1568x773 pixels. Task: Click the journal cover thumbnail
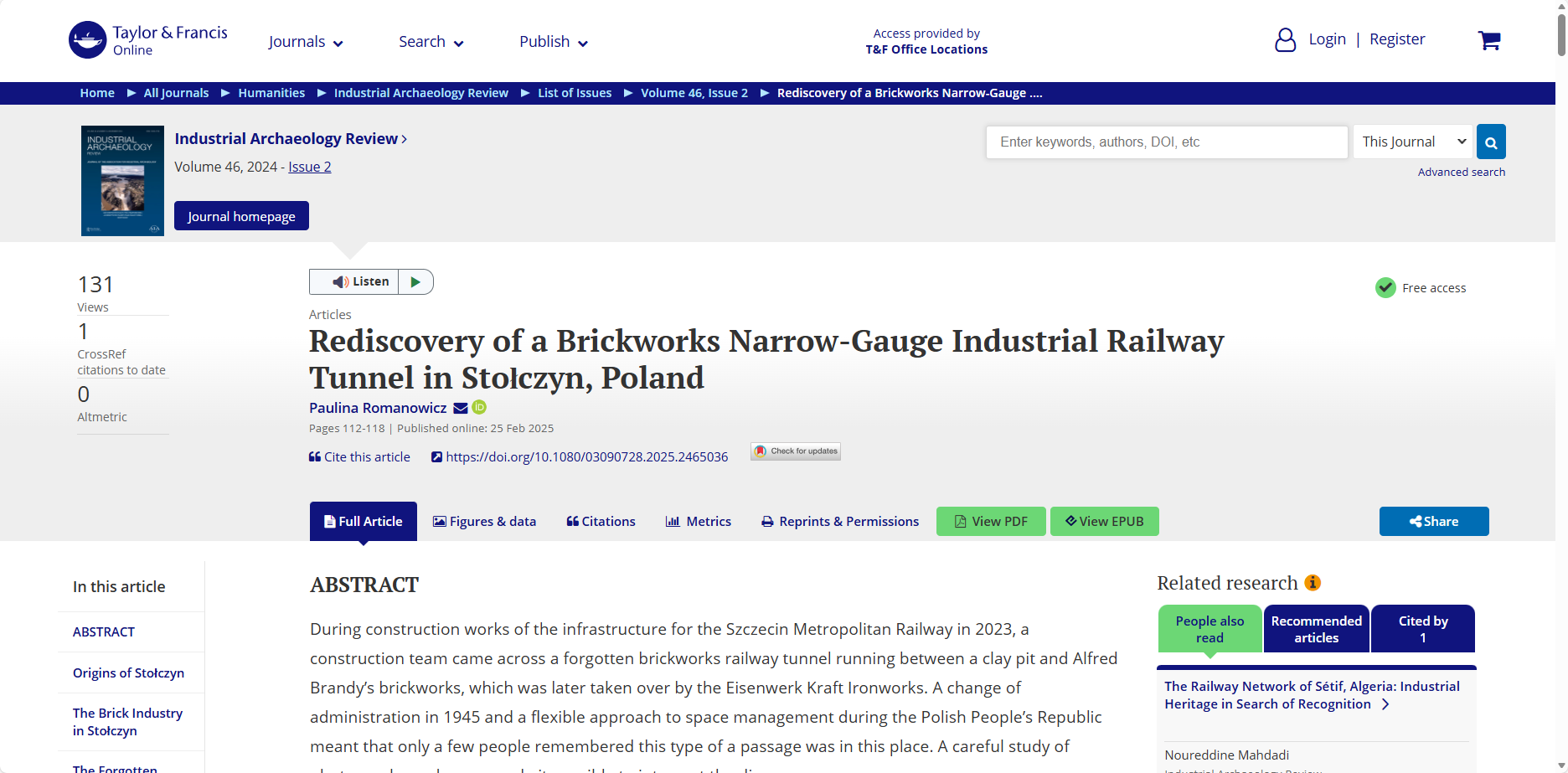(x=122, y=181)
